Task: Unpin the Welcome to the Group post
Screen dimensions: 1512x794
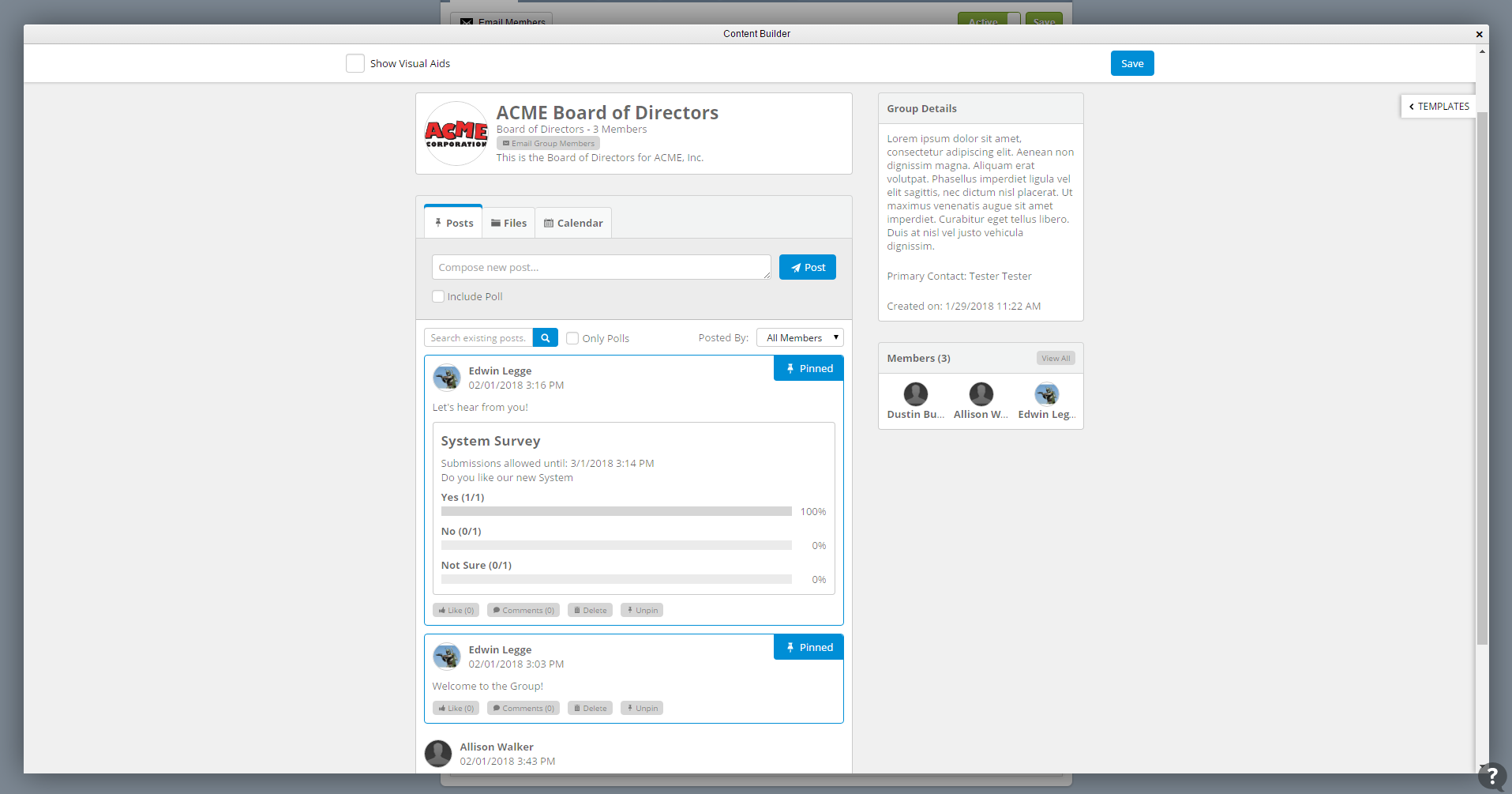Action: [642, 708]
